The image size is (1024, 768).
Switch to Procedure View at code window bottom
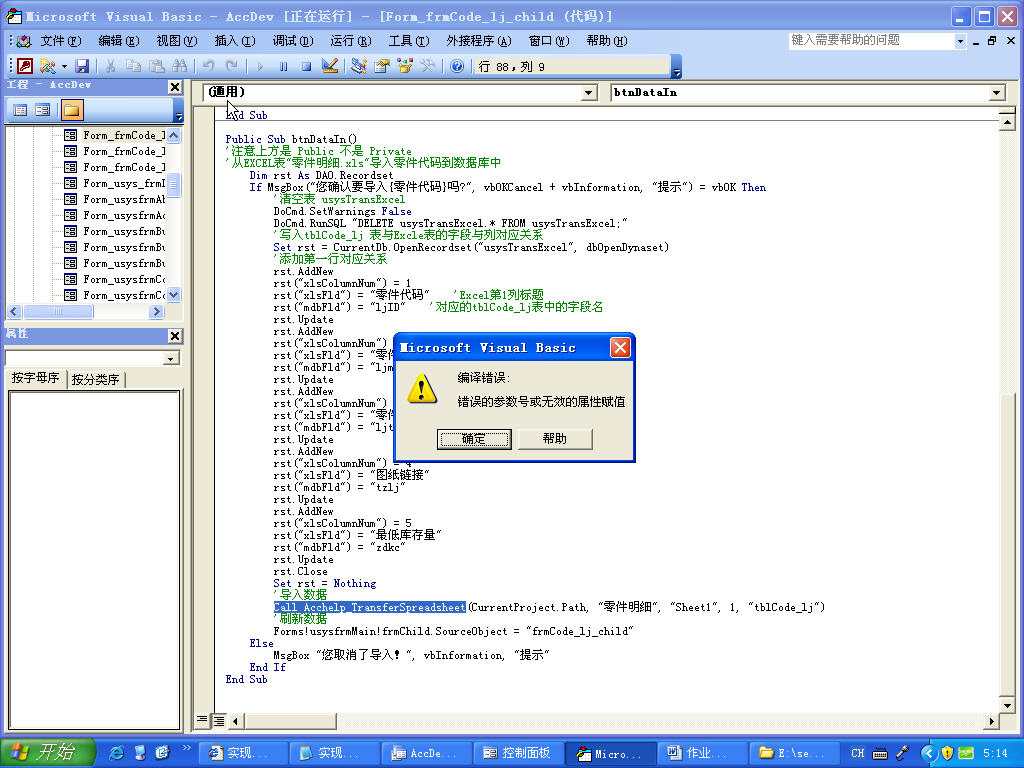pyautogui.click(x=202, y=720)
